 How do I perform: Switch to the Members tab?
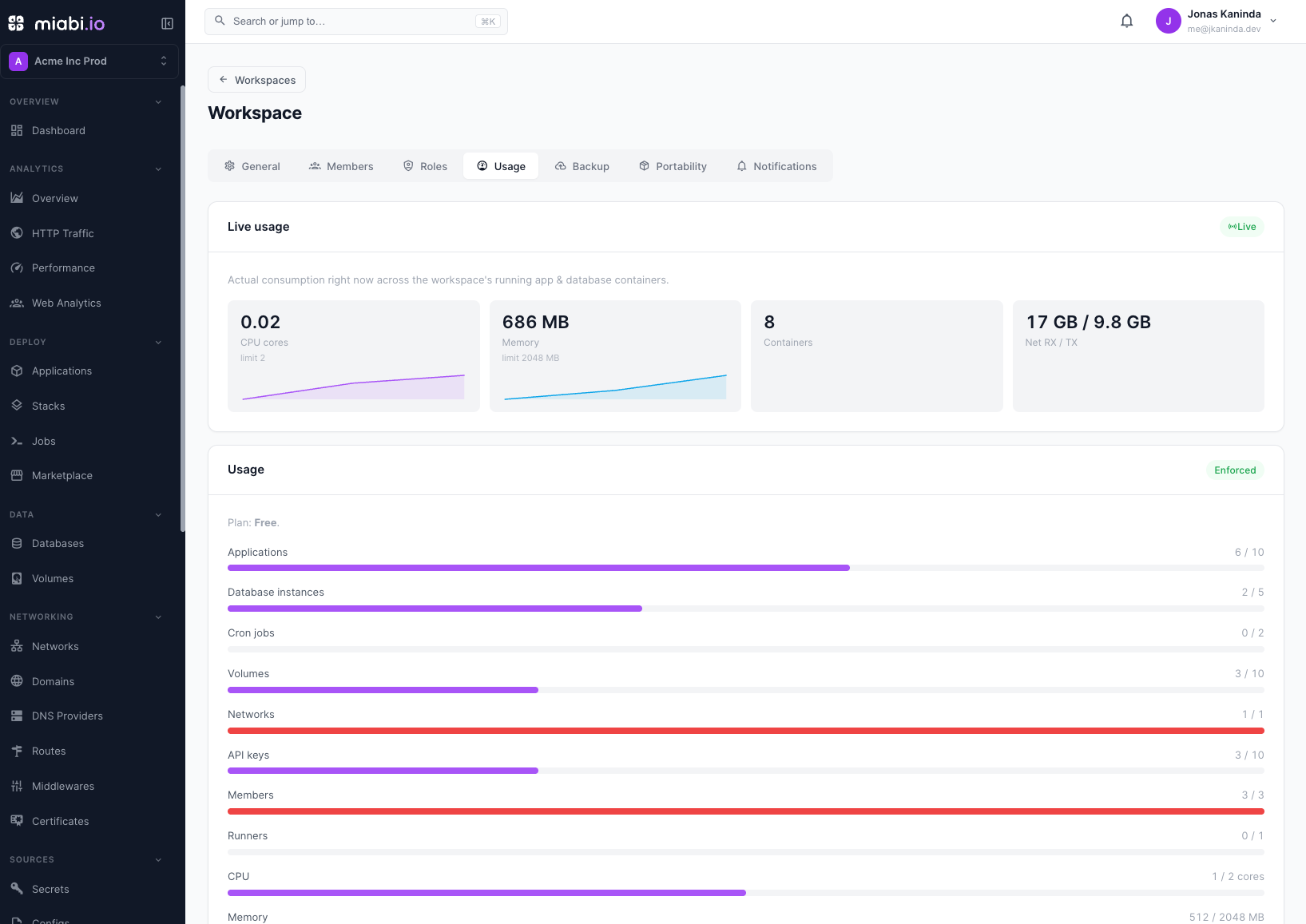(341, 166)
